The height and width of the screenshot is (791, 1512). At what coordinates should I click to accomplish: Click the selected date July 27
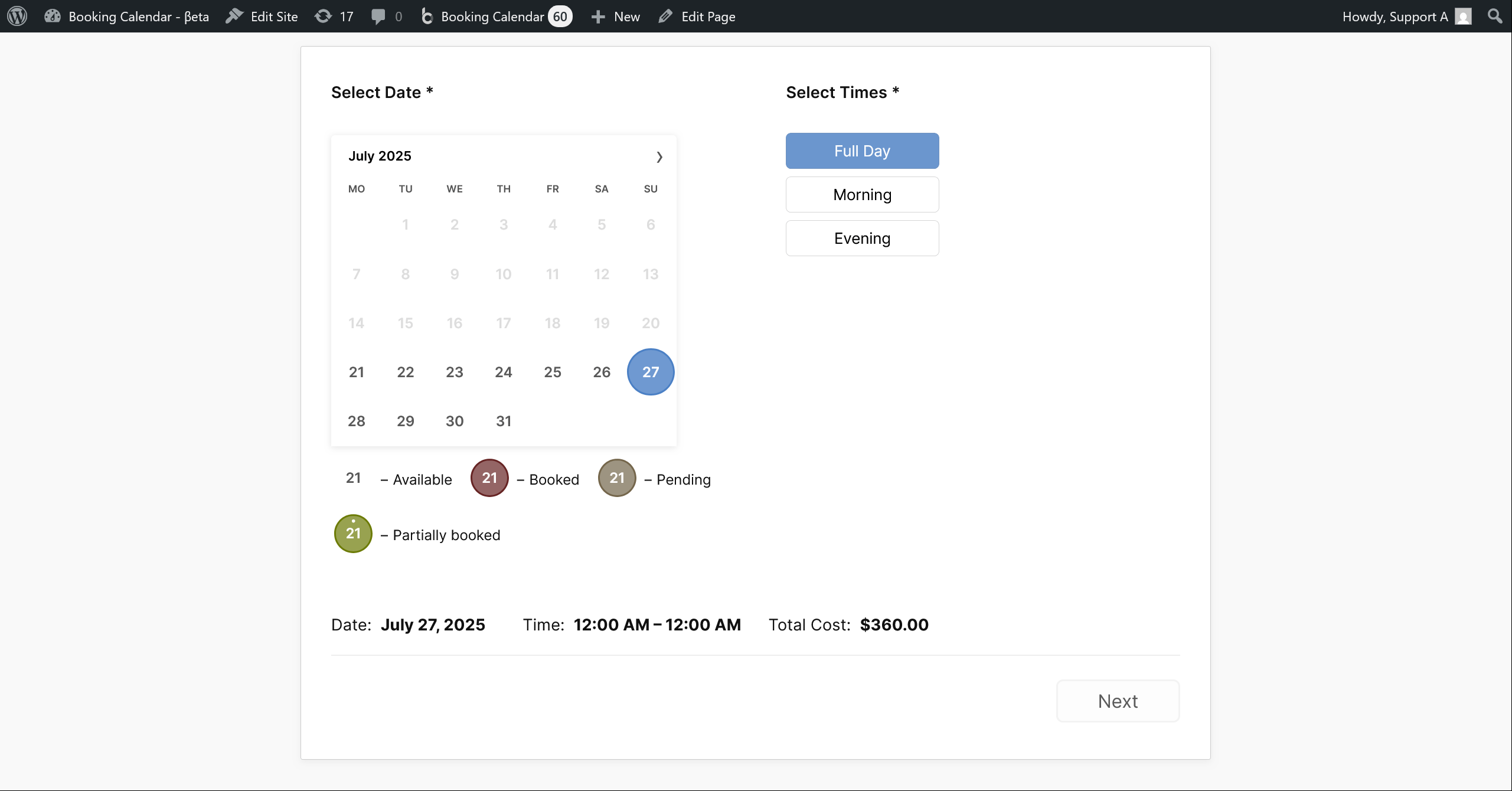click(x=650, y=372)
